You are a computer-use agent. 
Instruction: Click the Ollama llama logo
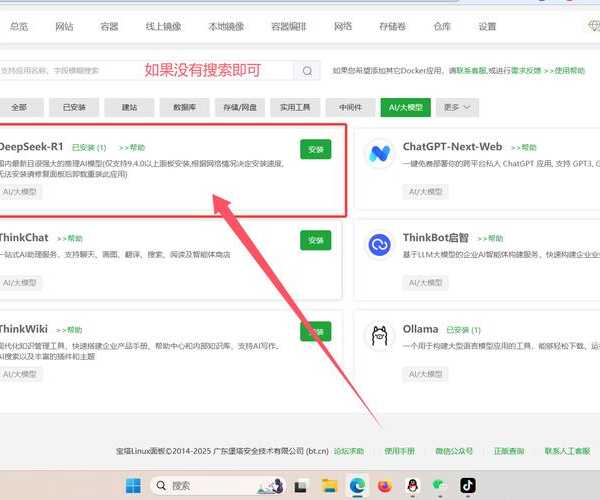pos(380,335)
